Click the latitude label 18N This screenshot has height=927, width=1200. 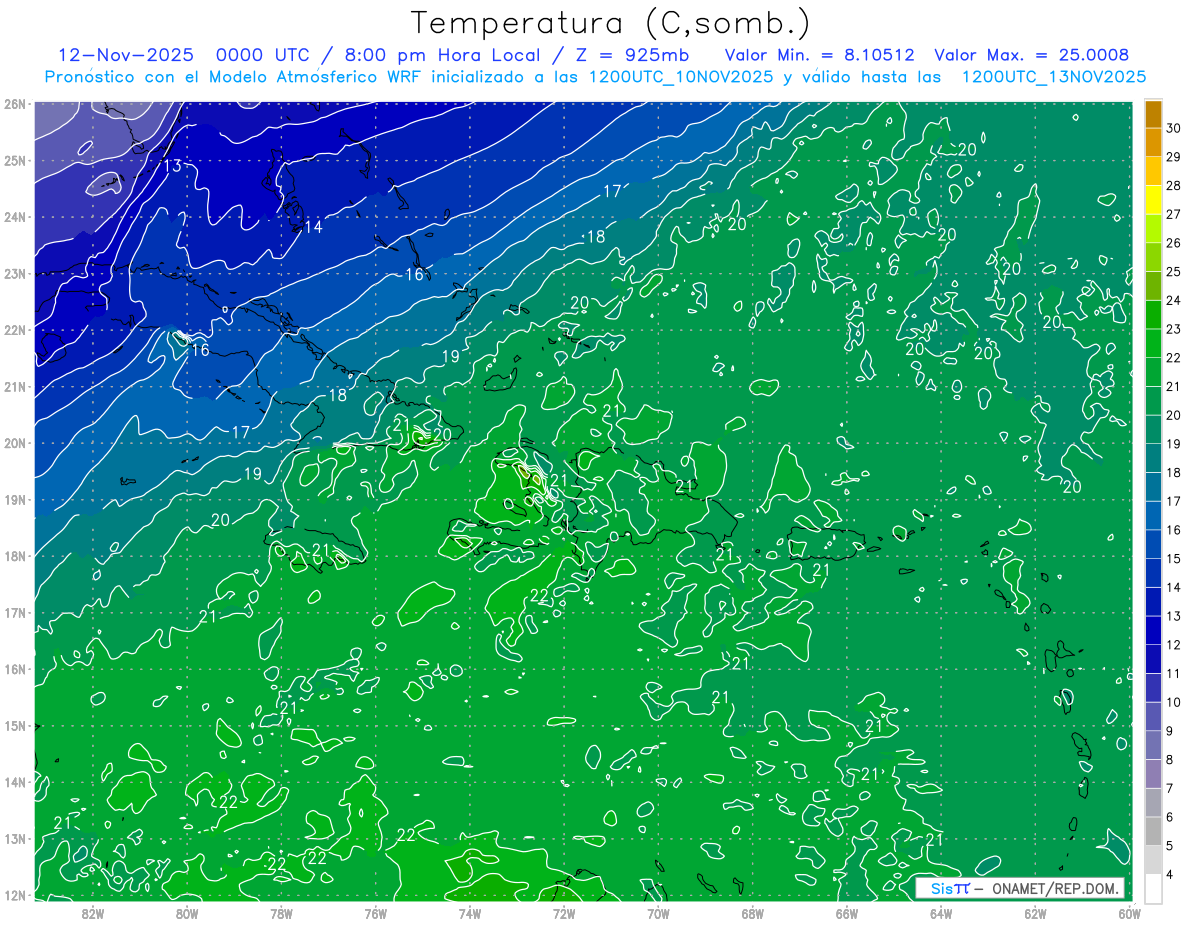click(x=14, y=556)
